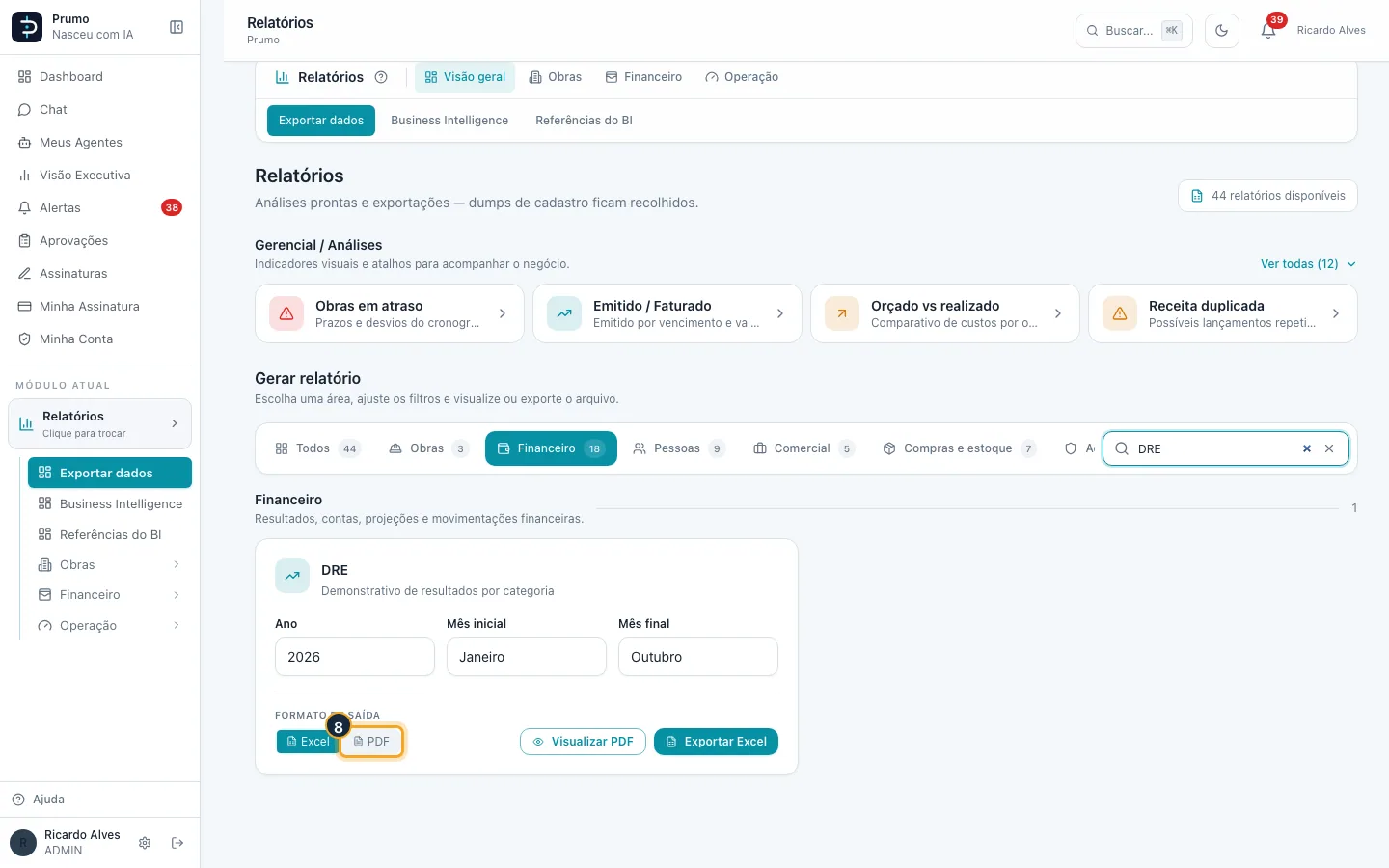
Task: Select the Pessoas category tab
Action: tap(678, 448)
